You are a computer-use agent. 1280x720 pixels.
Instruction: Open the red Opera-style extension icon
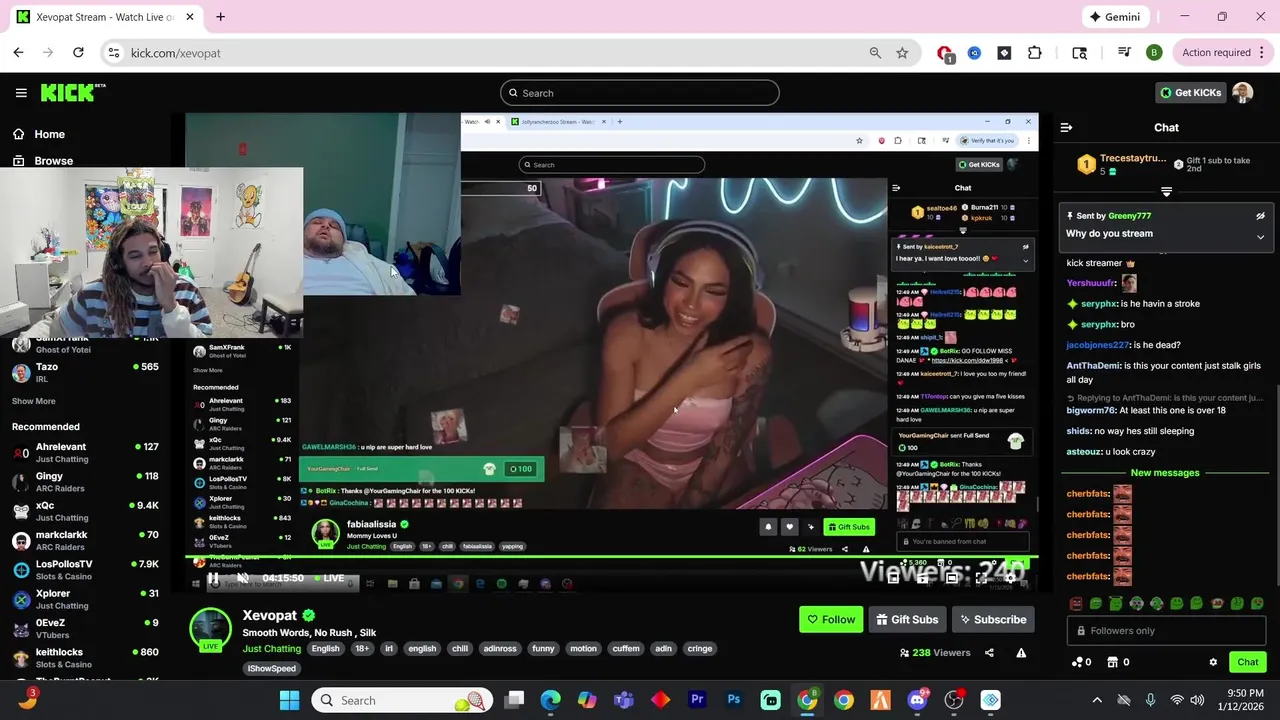click(x=945, y=53)
